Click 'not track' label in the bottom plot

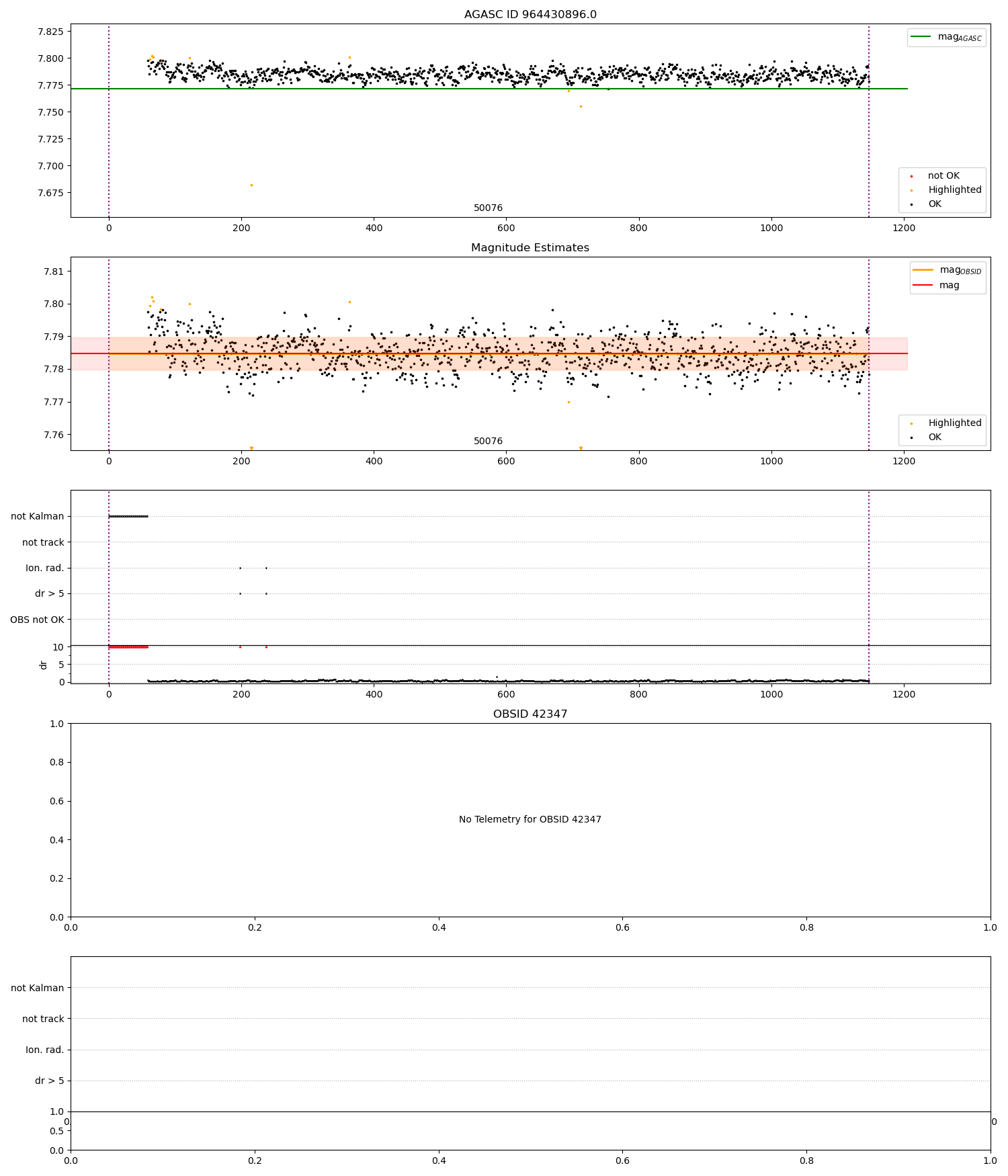[43, 1019]
